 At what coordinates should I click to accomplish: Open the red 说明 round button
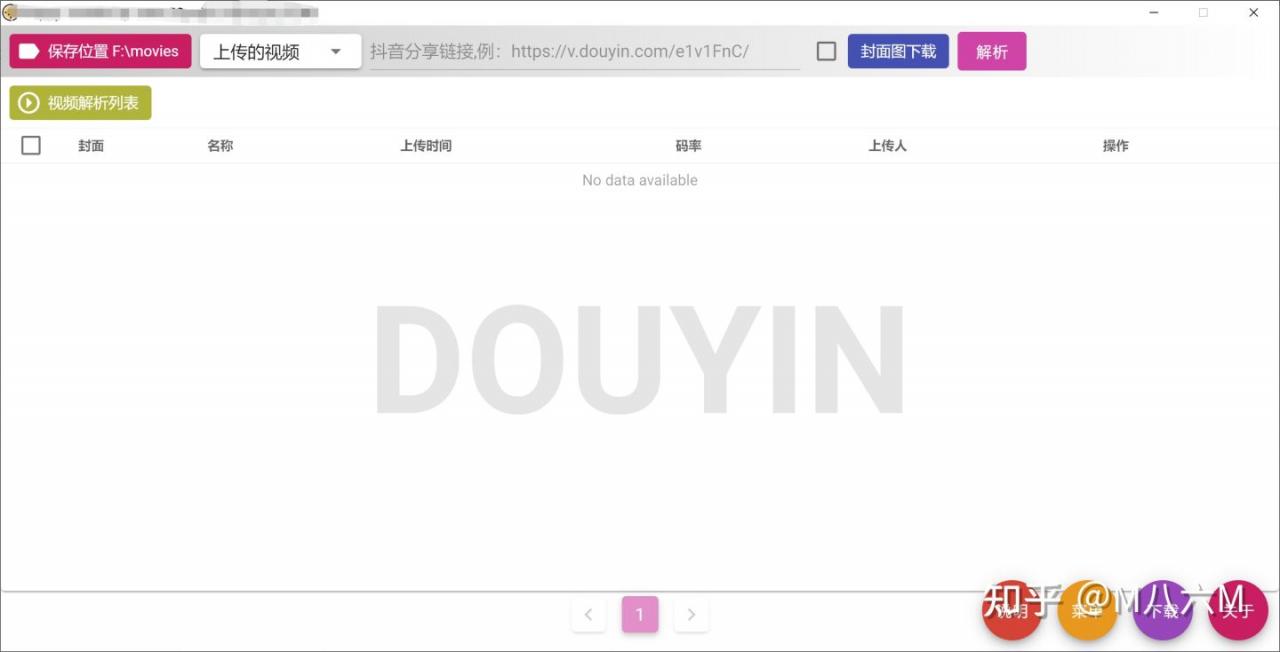point(1012,610)
